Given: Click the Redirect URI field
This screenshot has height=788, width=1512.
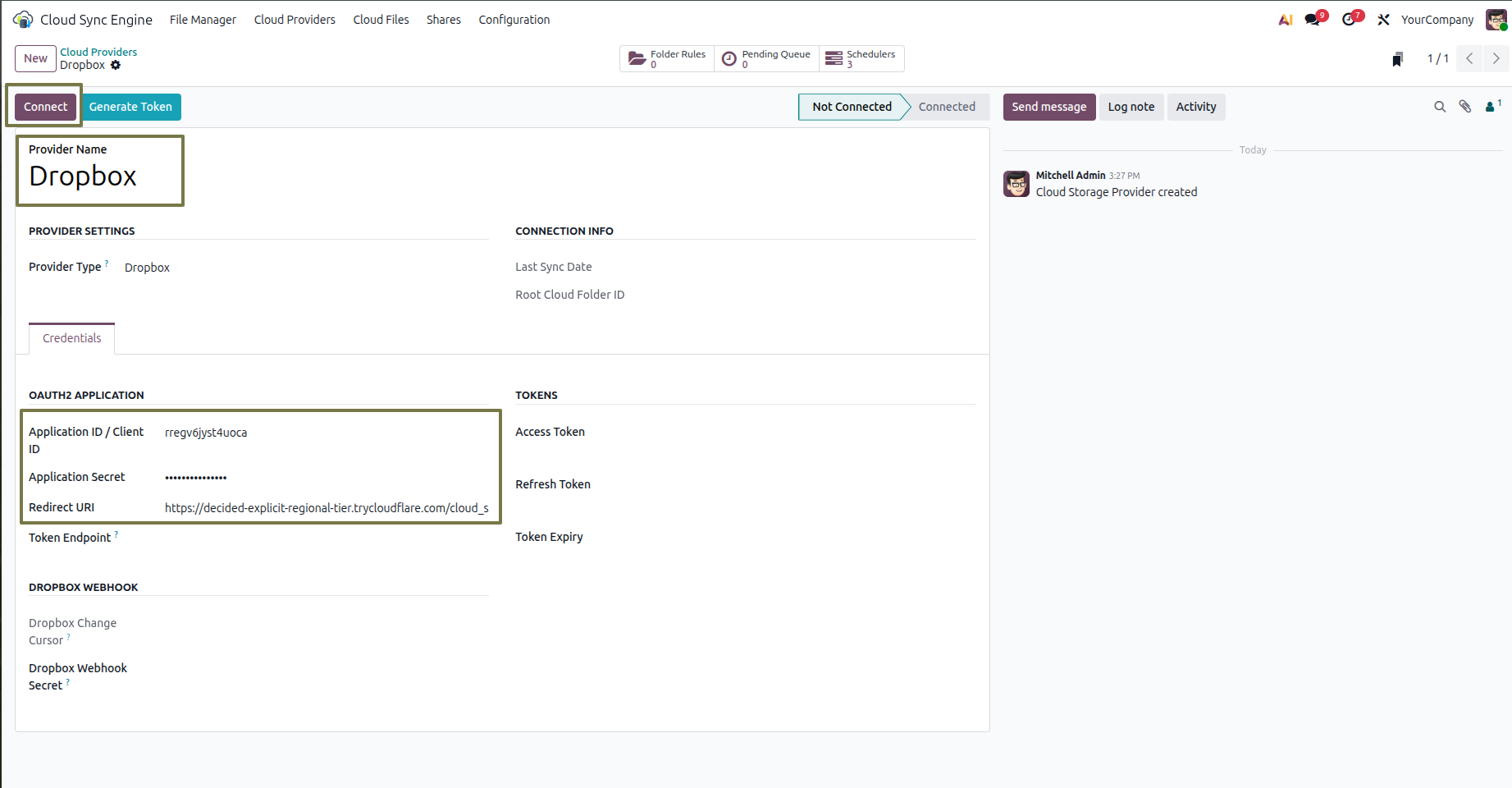Looking at the screenshot, I should (327, 508).
